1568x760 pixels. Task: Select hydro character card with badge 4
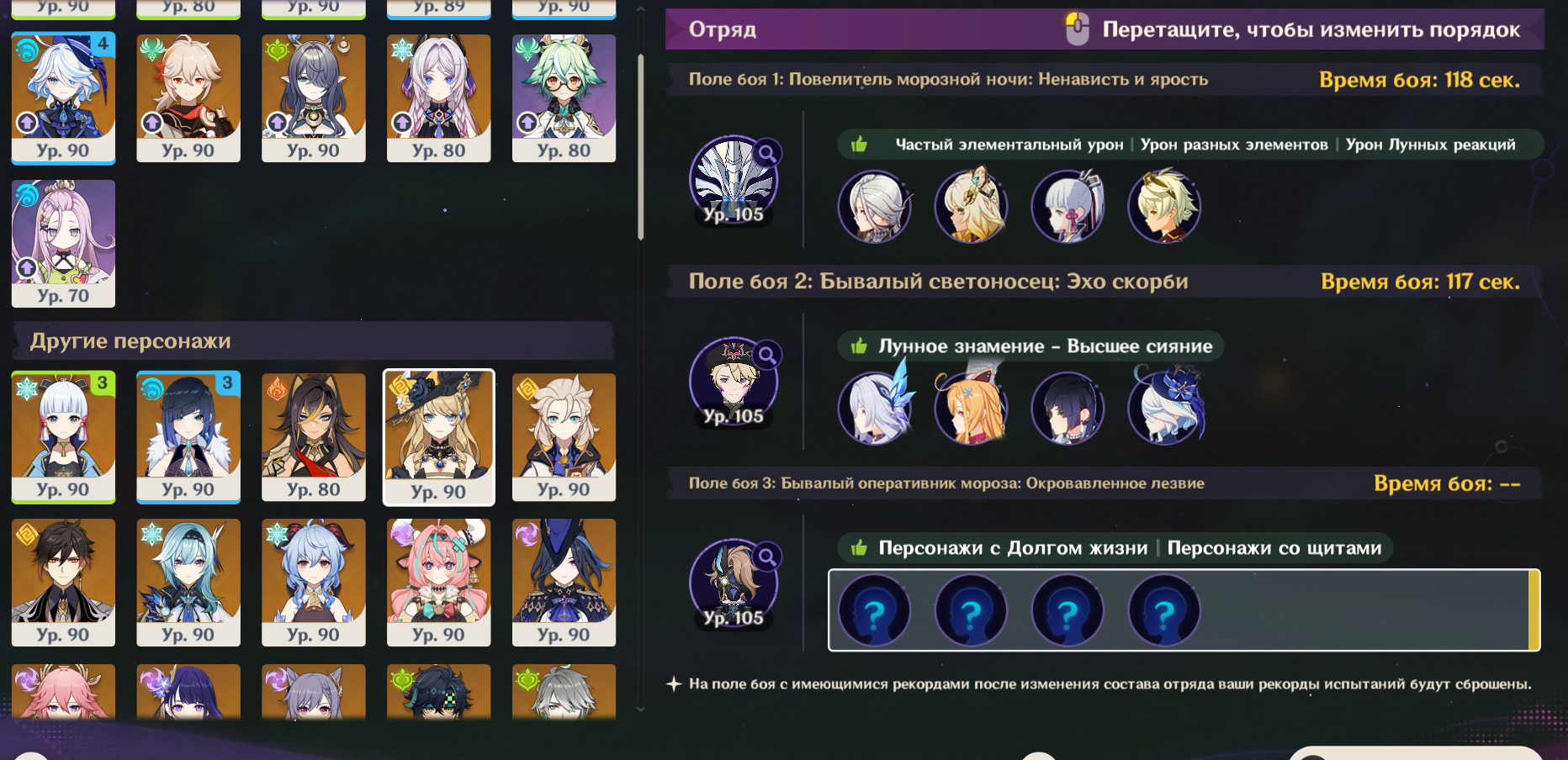(63, 98)
